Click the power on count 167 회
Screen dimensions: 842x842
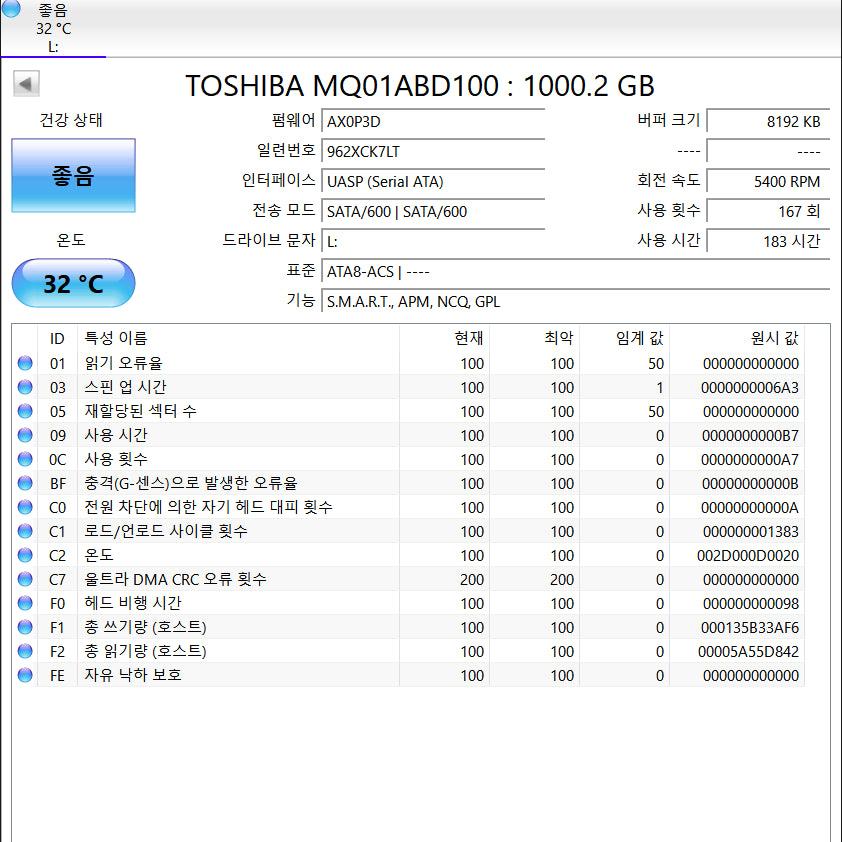(768, 212)
